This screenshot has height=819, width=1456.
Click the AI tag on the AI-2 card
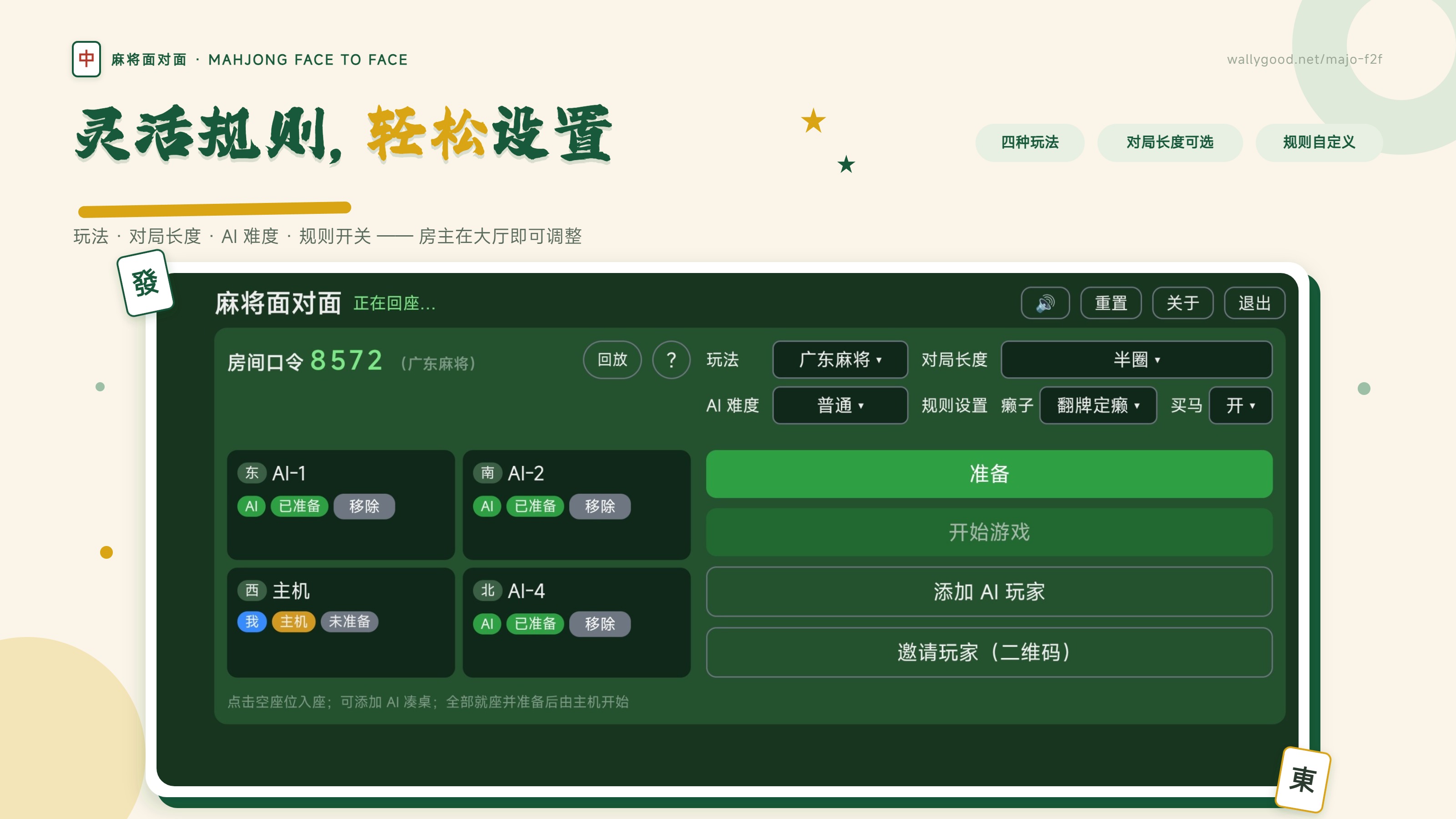[x=487, y=506]
